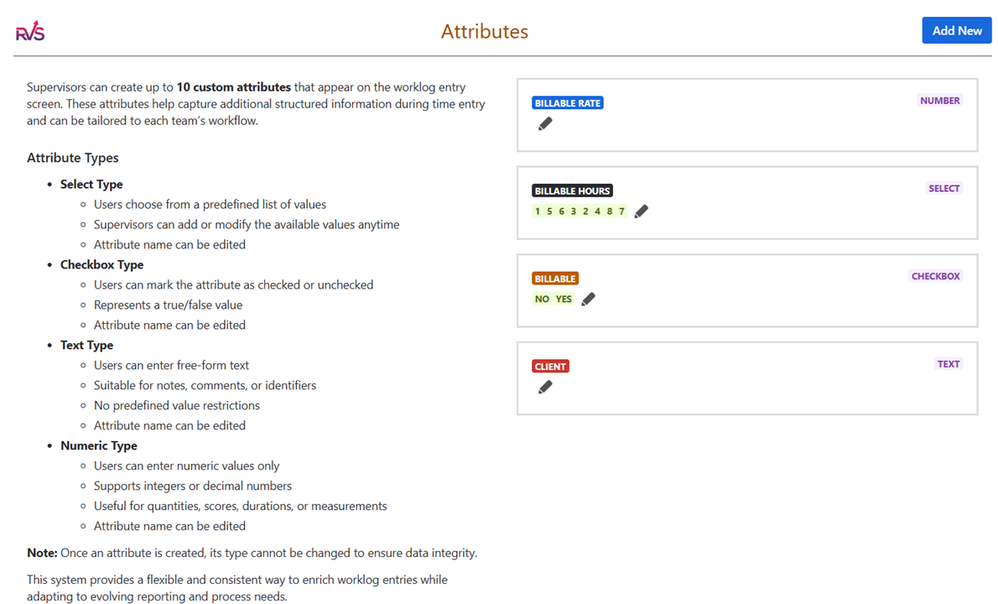Click the BILLABLE RATE card

tap(747, 115)
